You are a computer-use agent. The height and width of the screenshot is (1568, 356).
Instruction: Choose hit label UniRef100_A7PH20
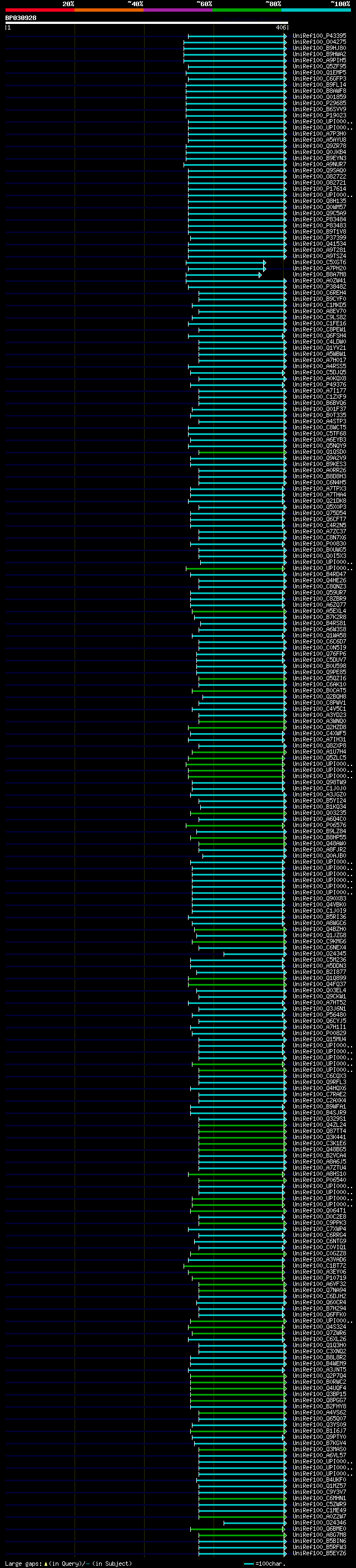point(319,269)
